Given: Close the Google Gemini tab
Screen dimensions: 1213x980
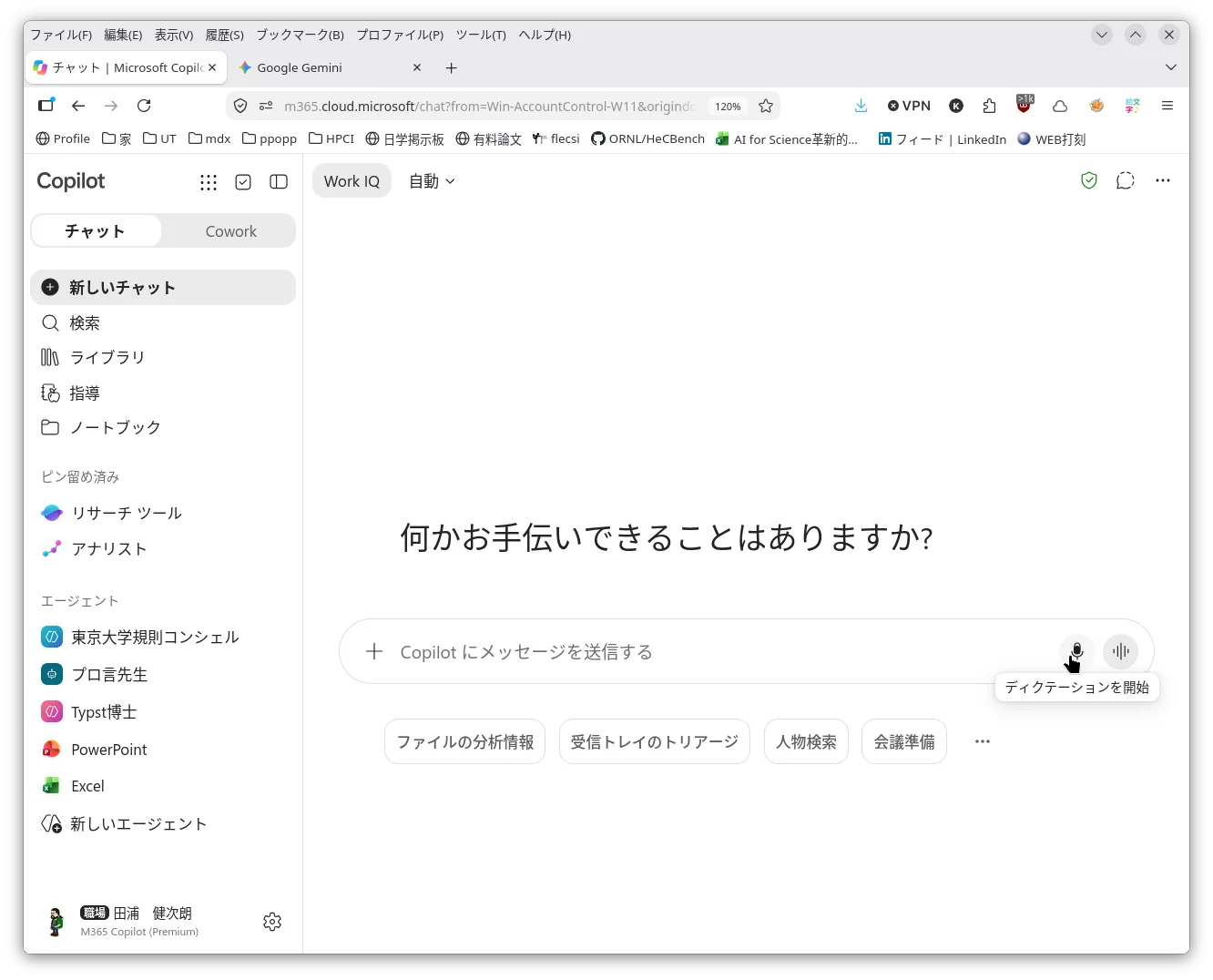Looking at the screenshot, I should click(417, 67).
